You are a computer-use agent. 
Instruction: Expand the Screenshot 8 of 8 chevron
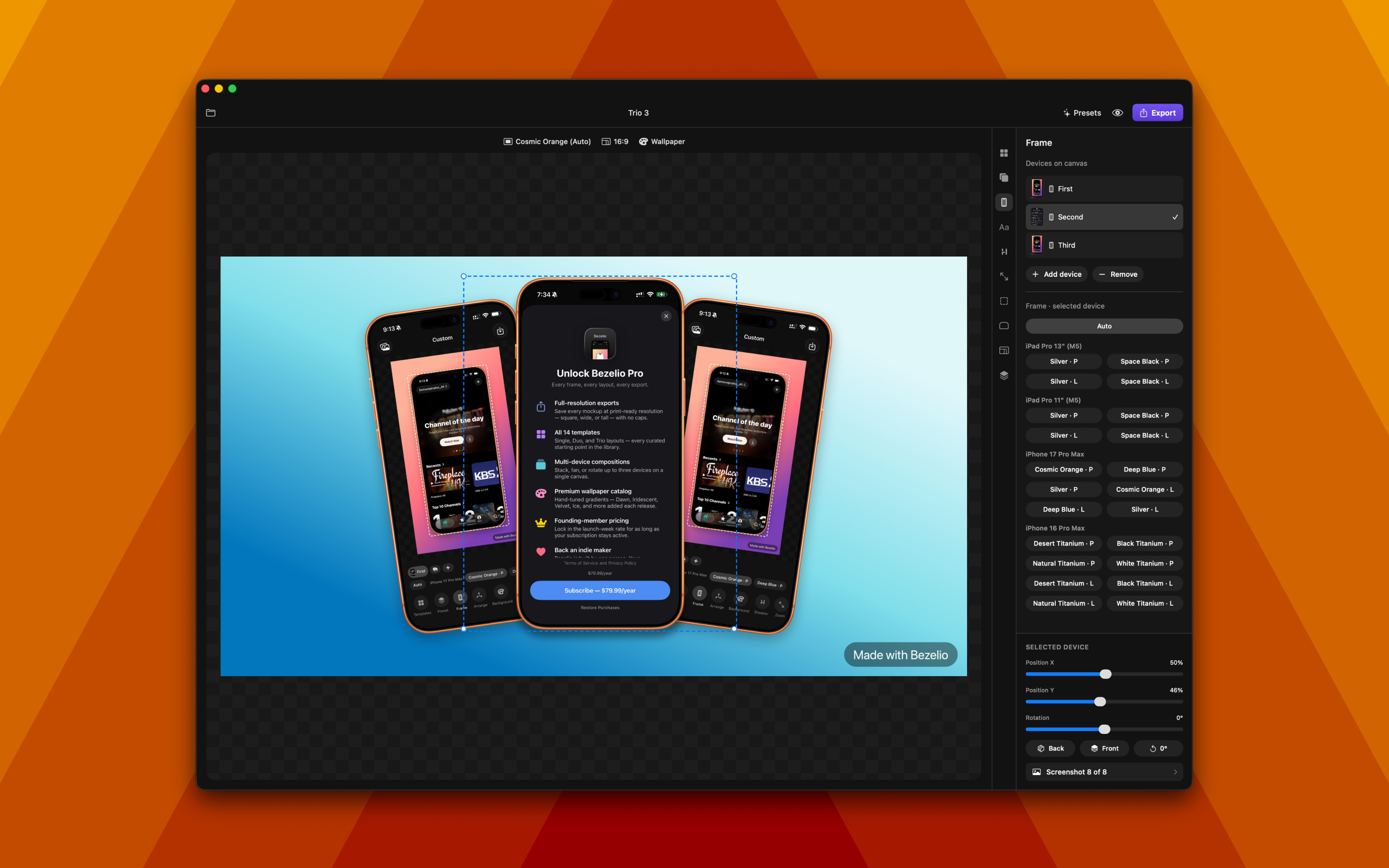(1175, 772)
